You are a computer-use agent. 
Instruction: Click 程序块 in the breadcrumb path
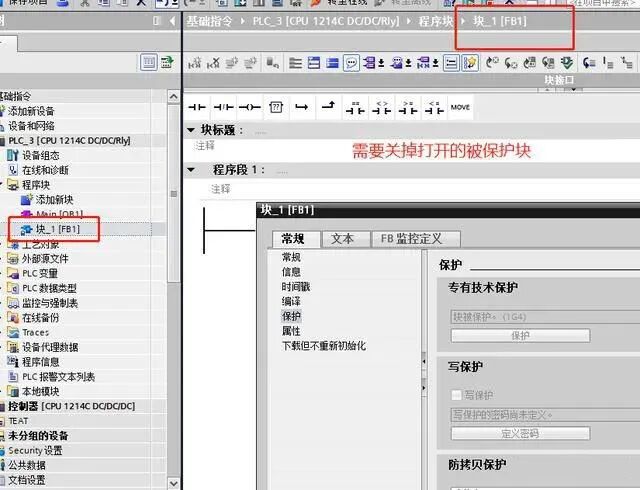coord(436,21)
